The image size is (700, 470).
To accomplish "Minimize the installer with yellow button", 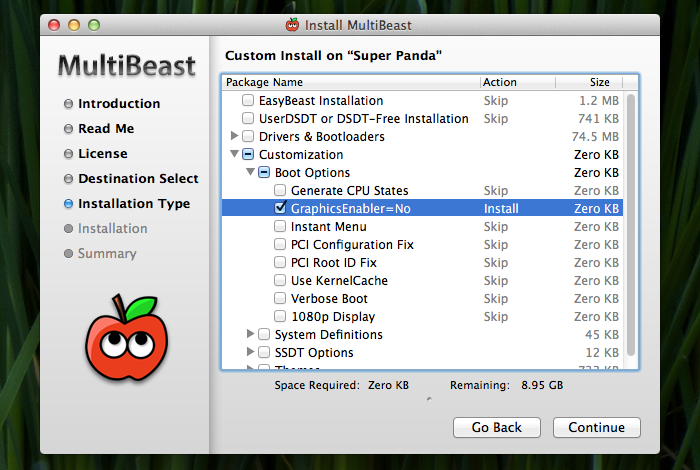I will (x=74, y=25).
